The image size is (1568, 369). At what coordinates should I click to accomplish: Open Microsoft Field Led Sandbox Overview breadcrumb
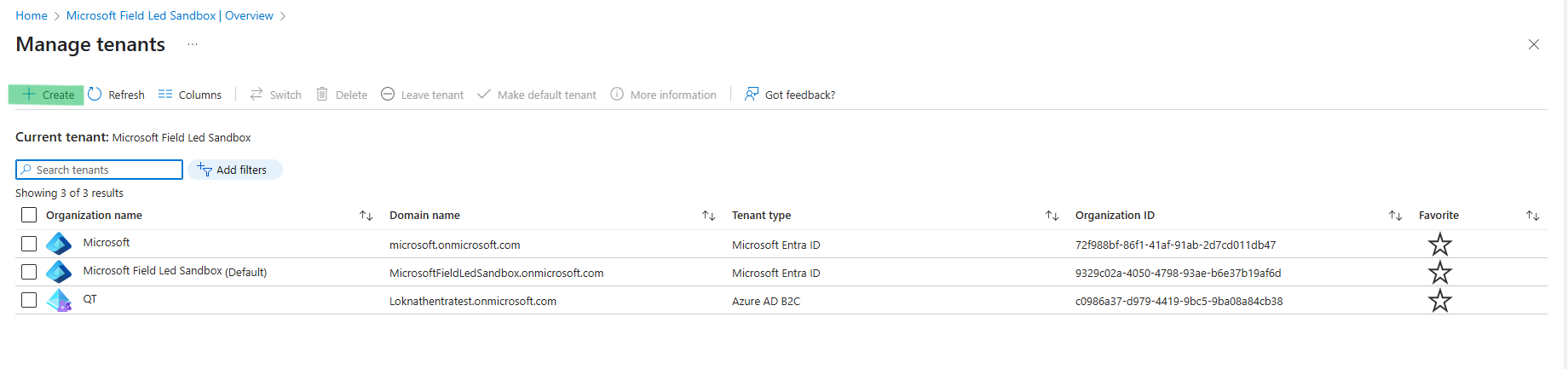click(170, 15)
